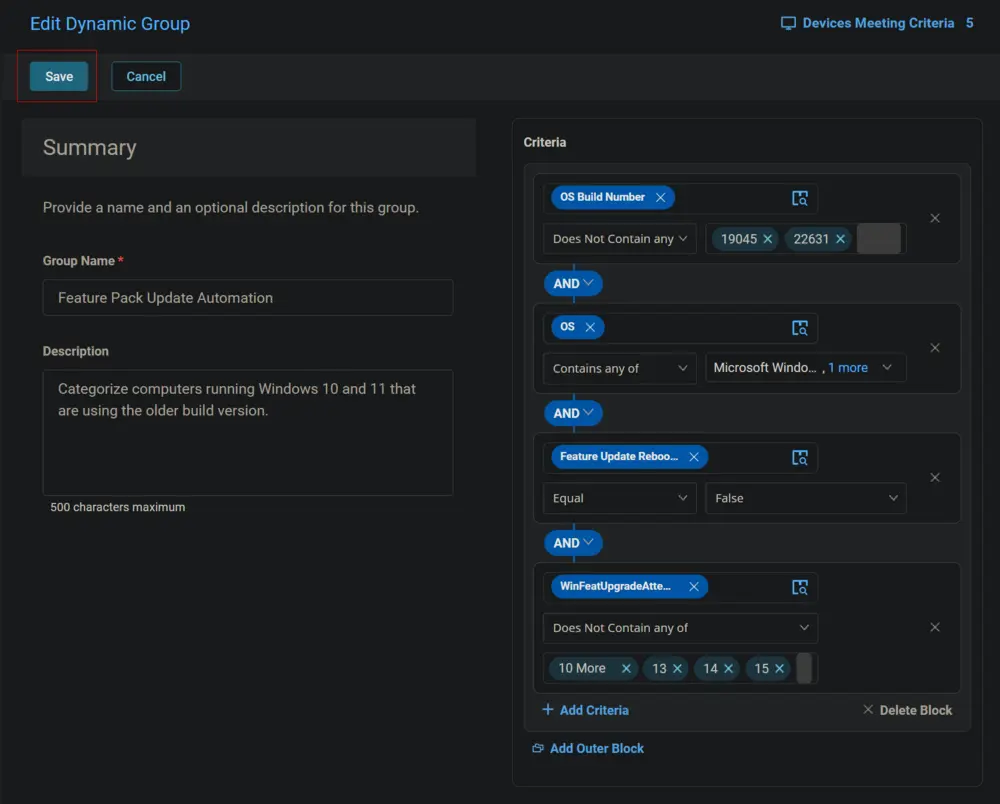Change AND operator below OS Build Number
Image resolution: width=1000 pixels, height=804 pixels.
pos(573,284)
